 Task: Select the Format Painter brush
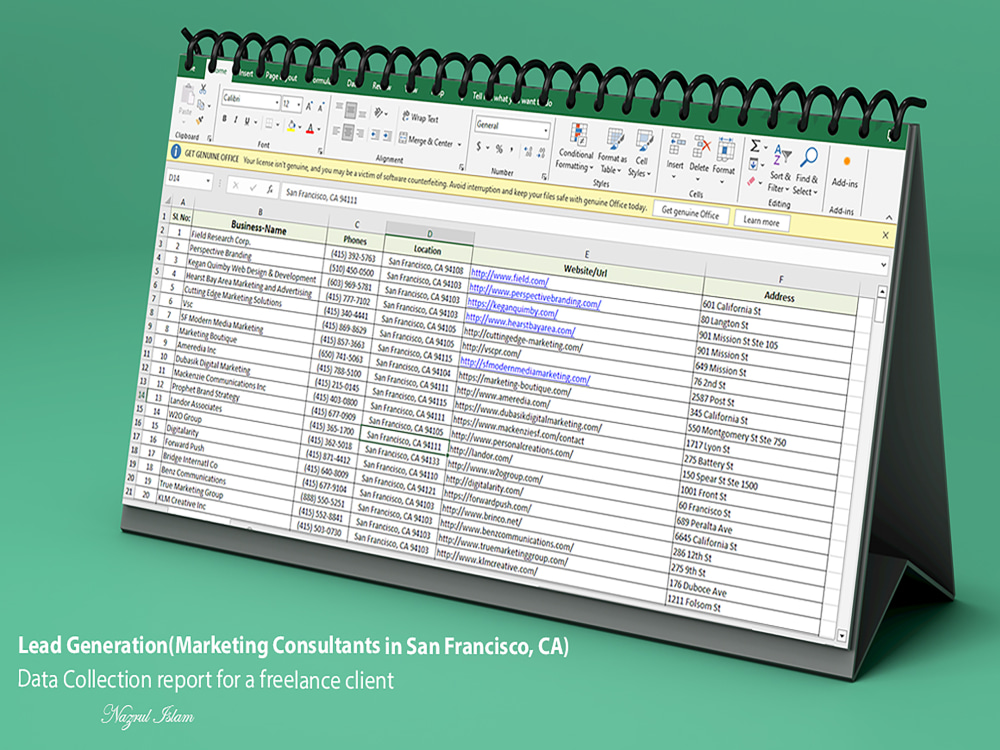(x=200, y=119)
